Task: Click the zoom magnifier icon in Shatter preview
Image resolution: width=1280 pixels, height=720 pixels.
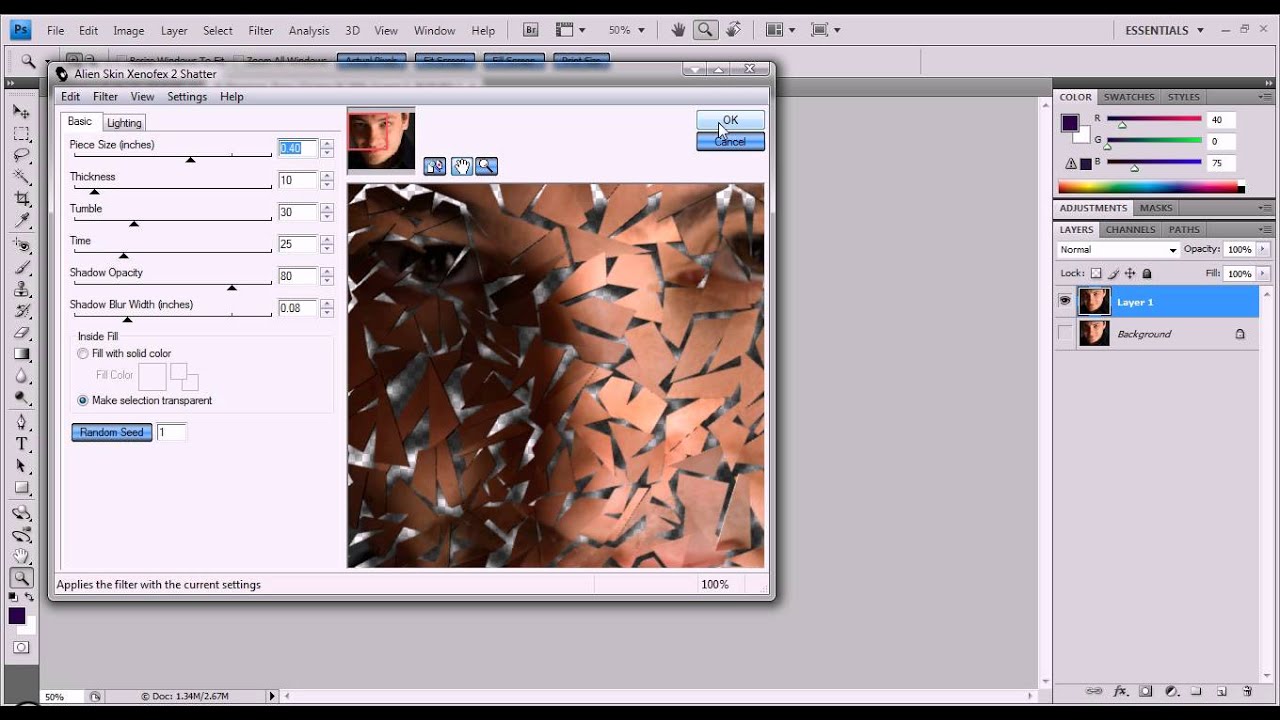Action: coord(487,166)
